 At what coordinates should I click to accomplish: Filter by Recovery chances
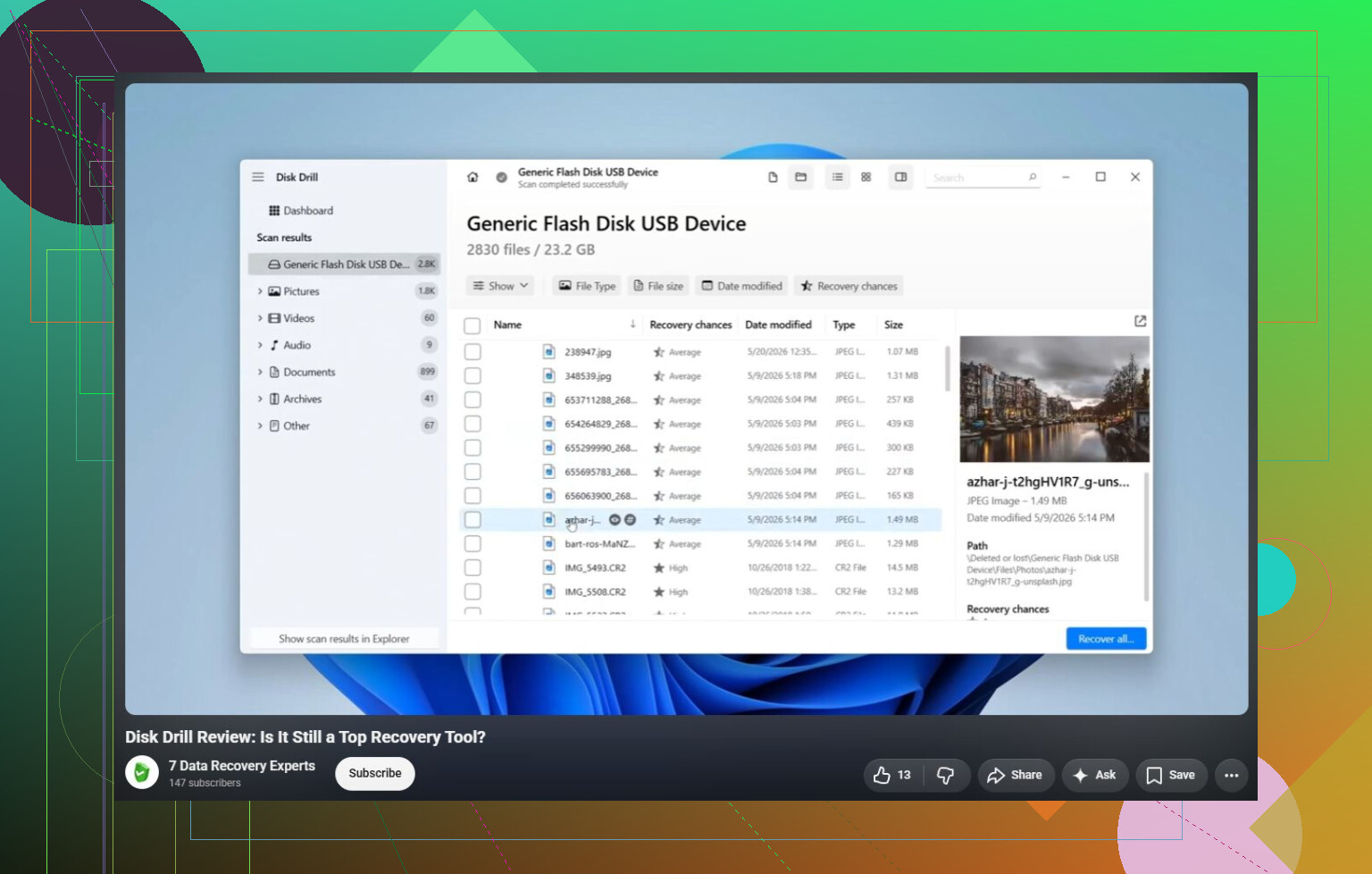[x=849, y=286]
